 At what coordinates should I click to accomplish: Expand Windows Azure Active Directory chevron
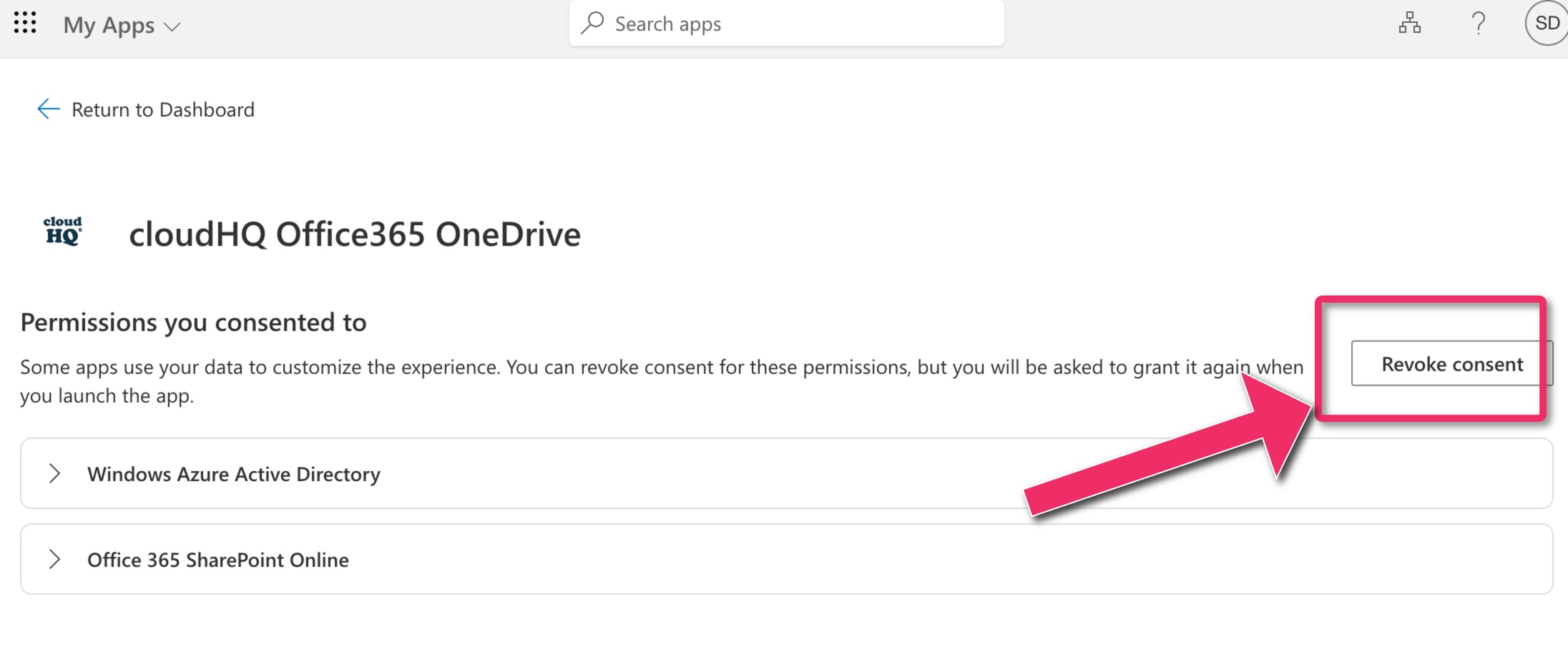pyautogui.click(x=54, y=473)
